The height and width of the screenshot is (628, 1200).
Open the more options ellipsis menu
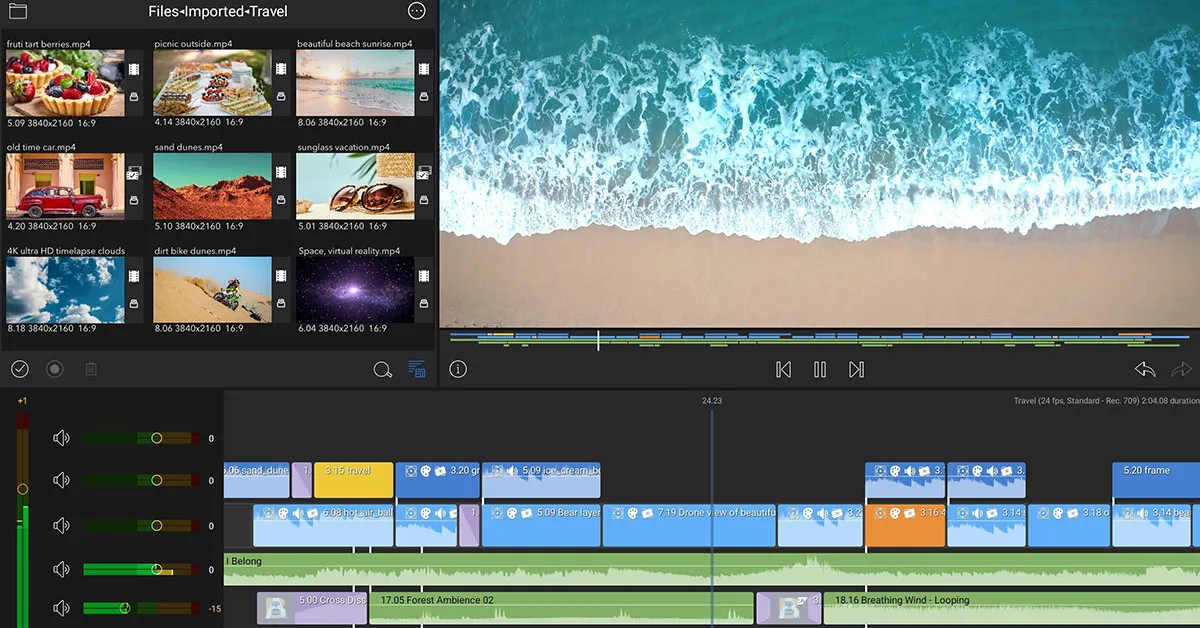417,12
